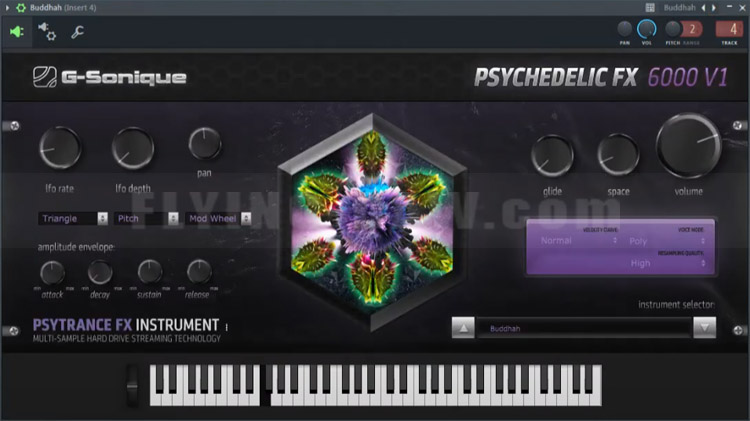Viewport: 750px width, 421px height.
Task: Click the channel PAN knob
Action: (625, 29)
